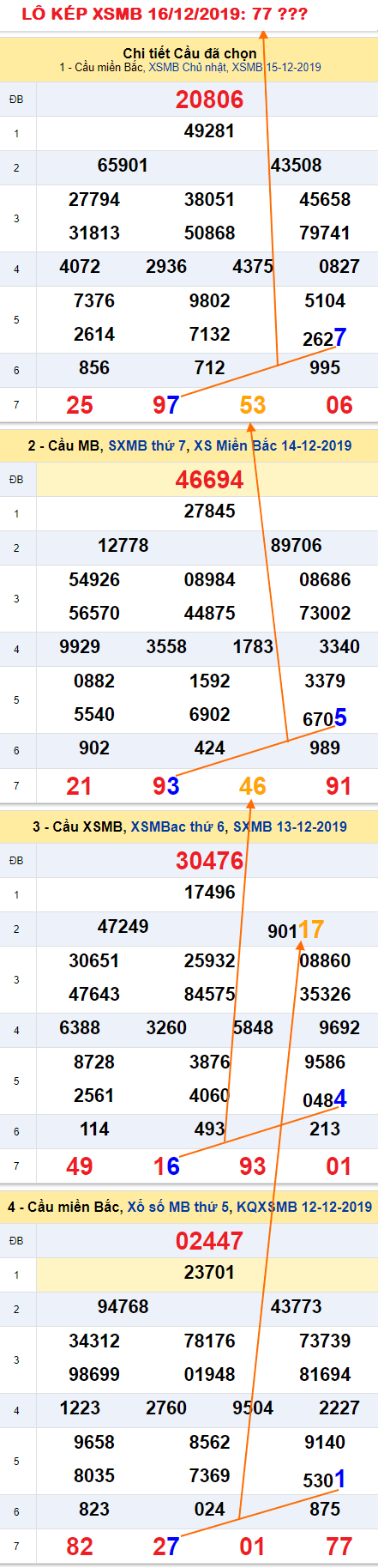Select special prize number 30476
This screenshot has height=1568, width=378.
click(x=210, y=861)
